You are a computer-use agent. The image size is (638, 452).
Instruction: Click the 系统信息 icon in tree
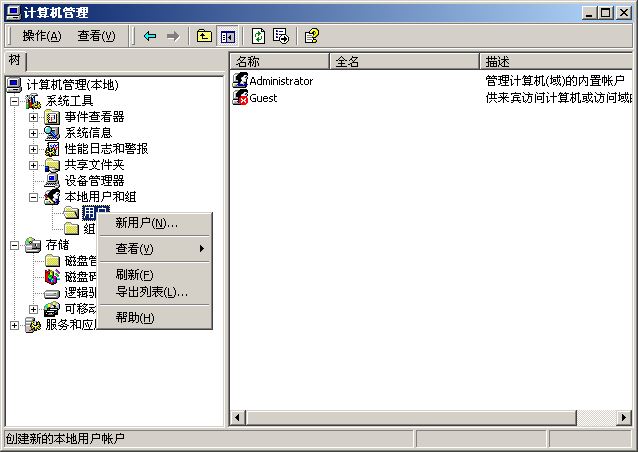coord(52,133)
